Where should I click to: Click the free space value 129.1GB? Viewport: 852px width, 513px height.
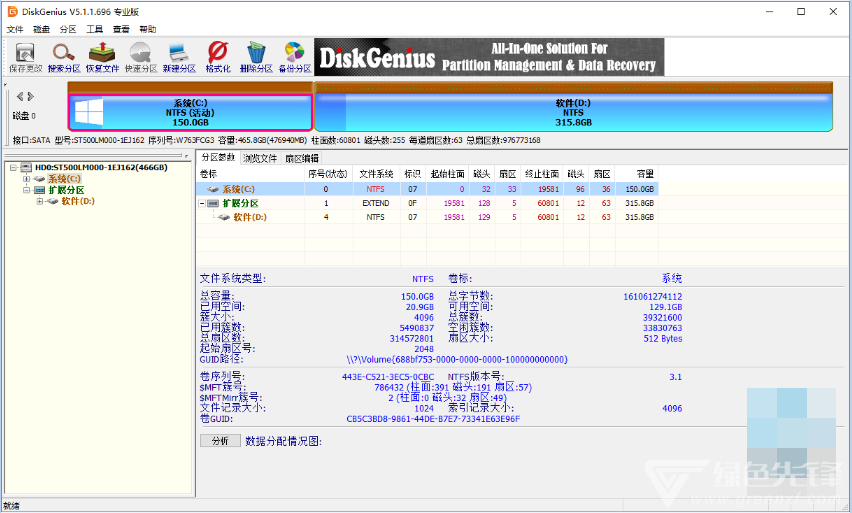[x=666, y=307]
